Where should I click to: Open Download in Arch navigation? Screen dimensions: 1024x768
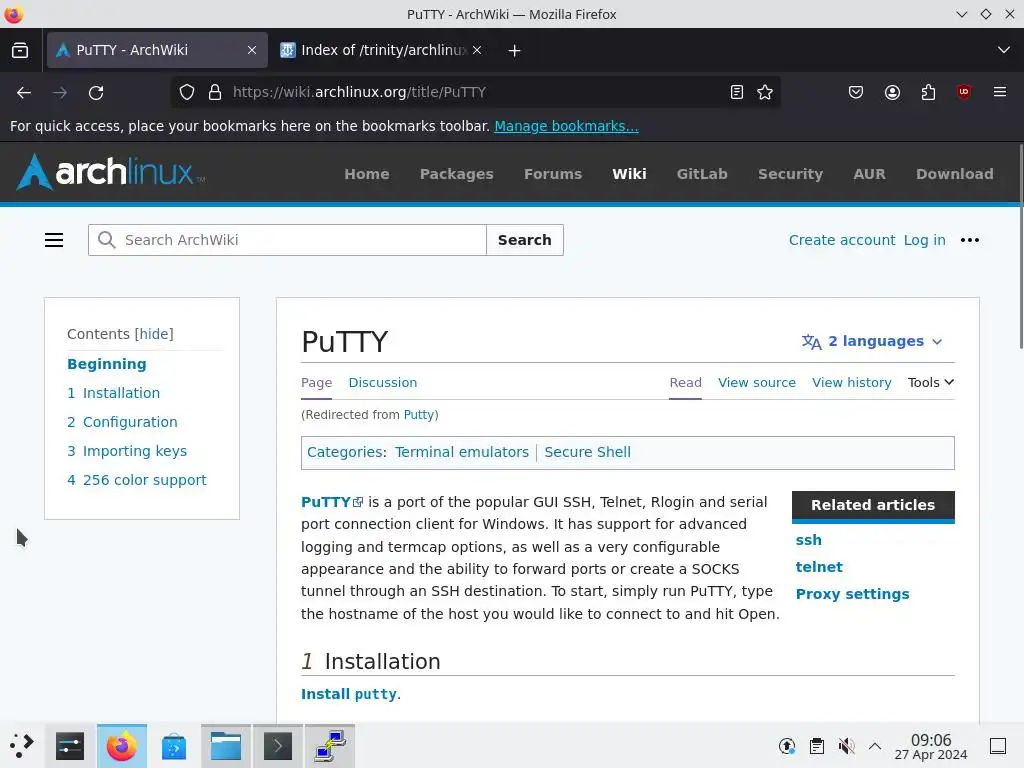click(955, 174)
